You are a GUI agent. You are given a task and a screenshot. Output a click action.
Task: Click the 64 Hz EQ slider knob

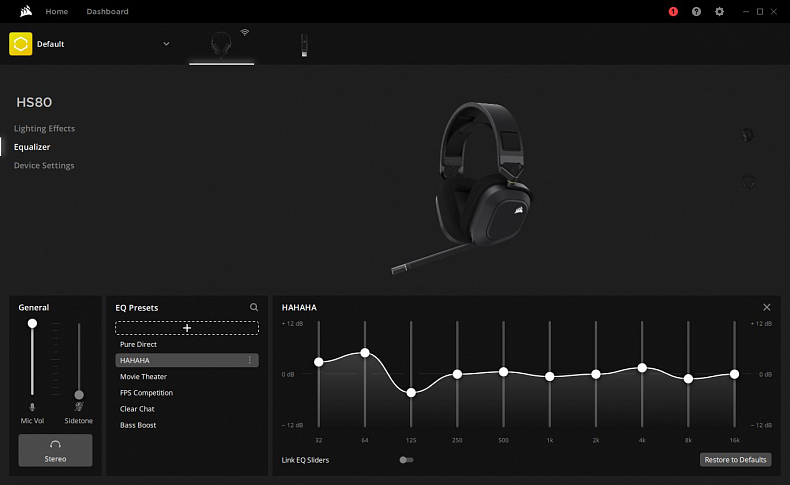tap(365, 353)
